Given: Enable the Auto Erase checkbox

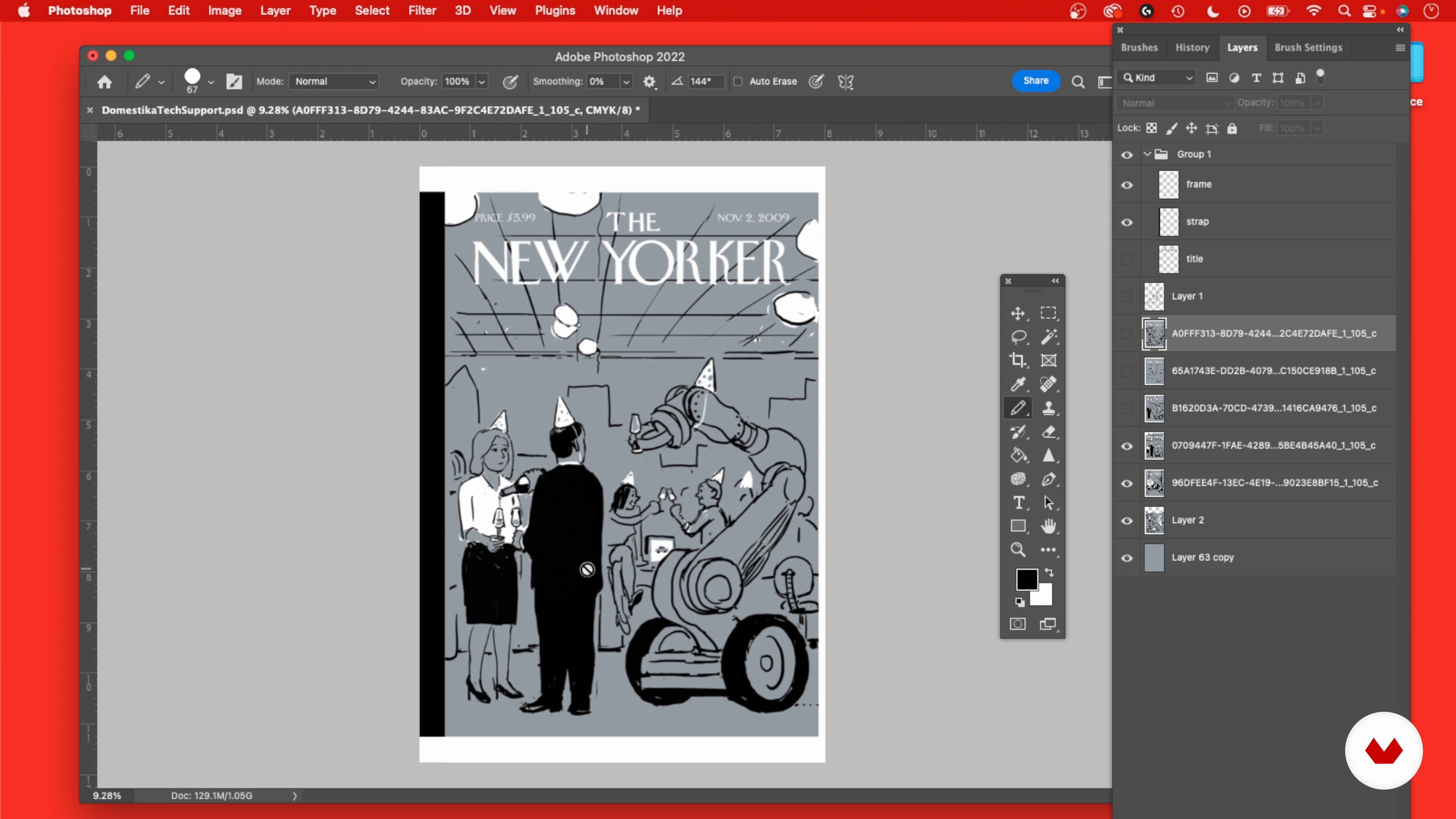Looking at the screenshot, I should [738, 82].
